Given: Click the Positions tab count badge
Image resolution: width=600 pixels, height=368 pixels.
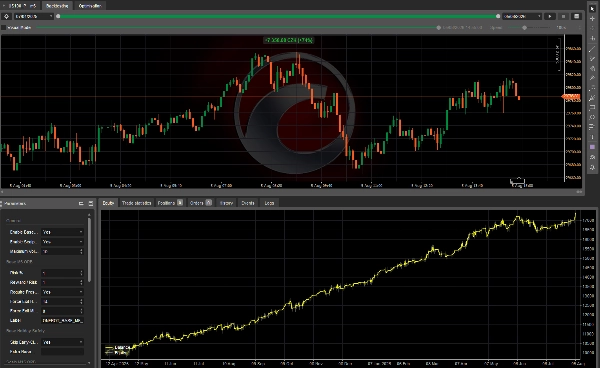Looking at the screenshot, I should tap(180, 203).
